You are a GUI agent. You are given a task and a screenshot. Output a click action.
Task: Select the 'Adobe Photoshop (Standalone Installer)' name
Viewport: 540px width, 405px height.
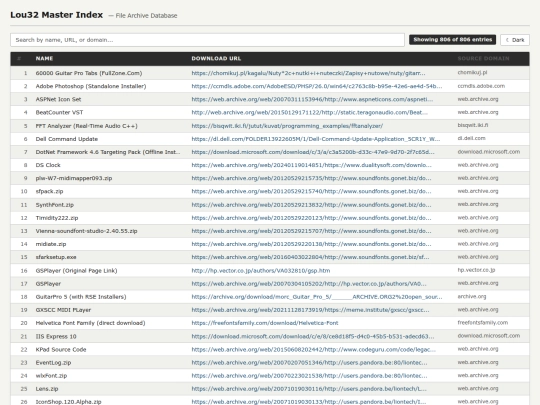(x=91, y=86)
